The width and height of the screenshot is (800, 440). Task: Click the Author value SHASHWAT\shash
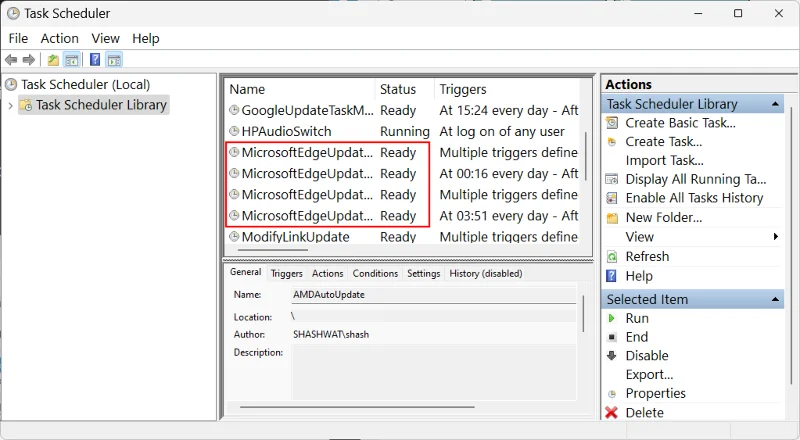[331, 335]
